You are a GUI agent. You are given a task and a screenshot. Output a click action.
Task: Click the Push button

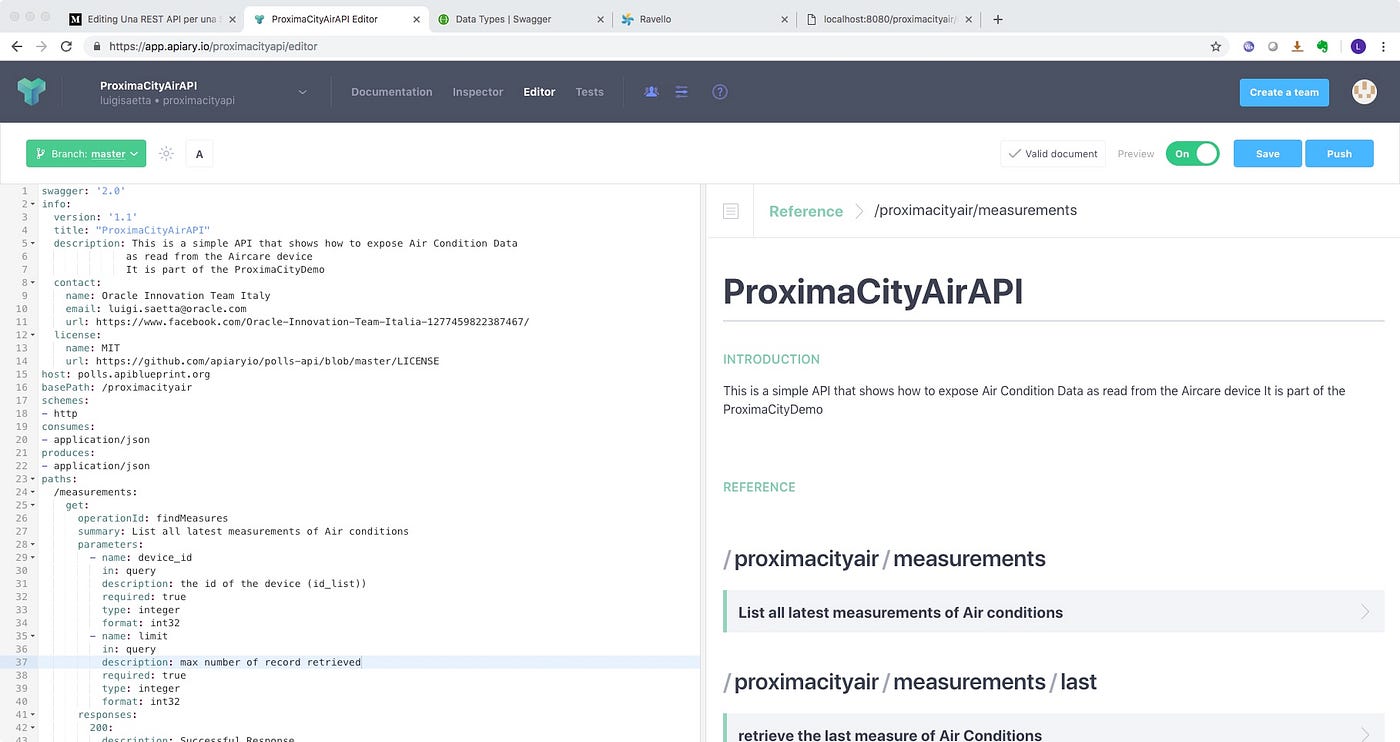(x=1339, y=154)
